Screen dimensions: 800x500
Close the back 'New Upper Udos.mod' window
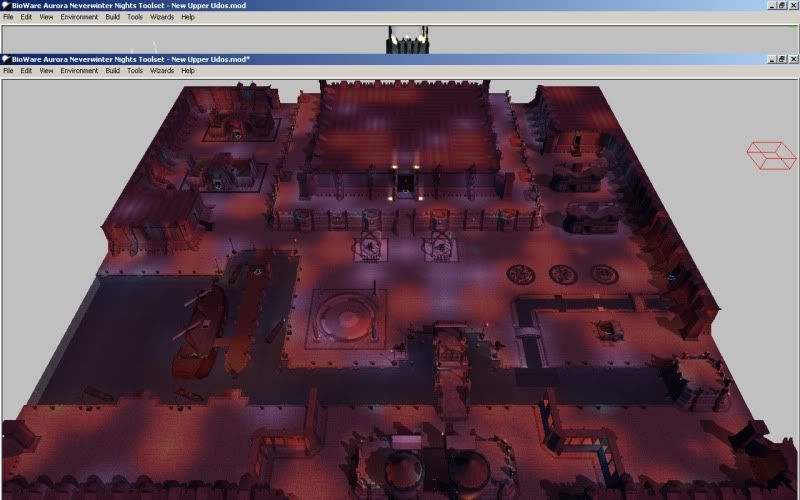click(793, 5)
